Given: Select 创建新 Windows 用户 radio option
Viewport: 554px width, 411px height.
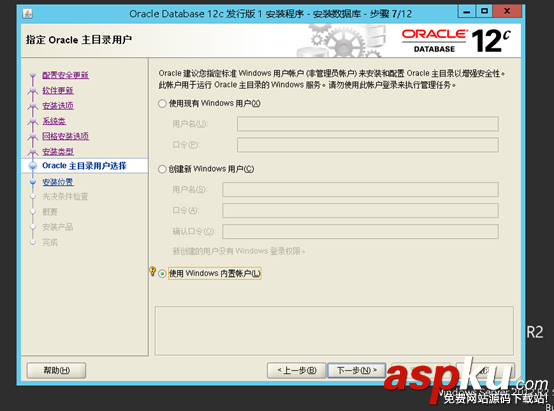Looking at the screenshot, I should (162, 169).
